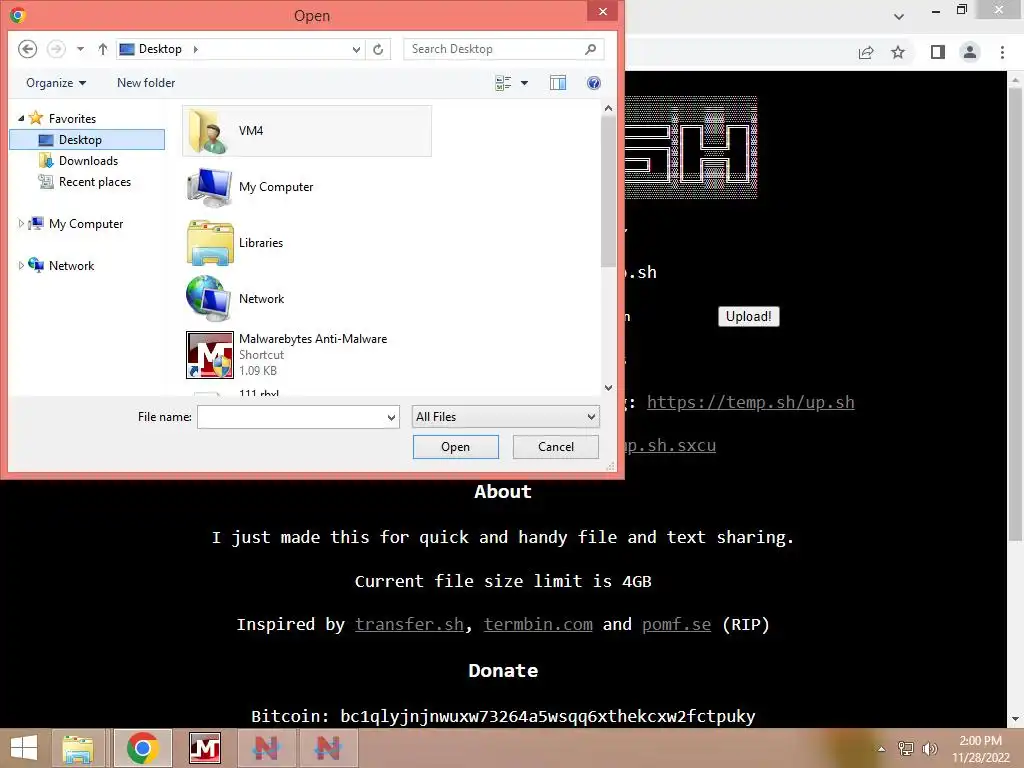This screenshot has width=1024, height=768.
Task: Click the File name input box
Action: click(291, 417)
